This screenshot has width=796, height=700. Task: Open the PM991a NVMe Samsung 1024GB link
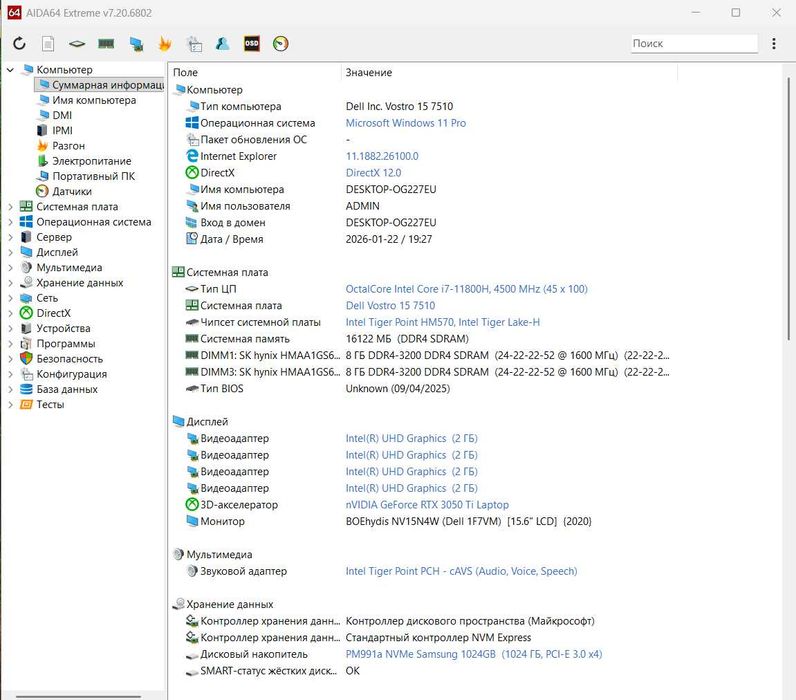474,654
